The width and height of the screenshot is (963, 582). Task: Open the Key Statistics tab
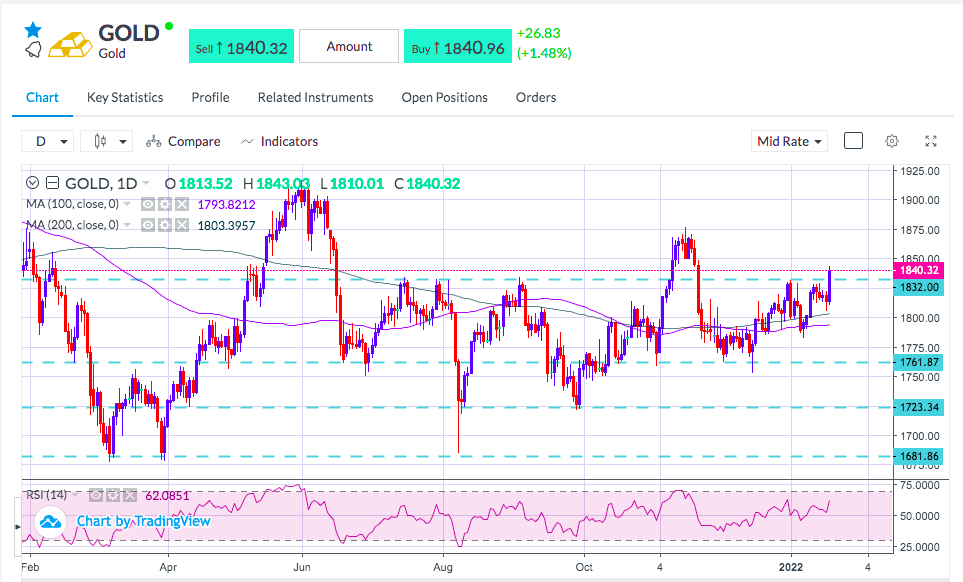point(125,98)
